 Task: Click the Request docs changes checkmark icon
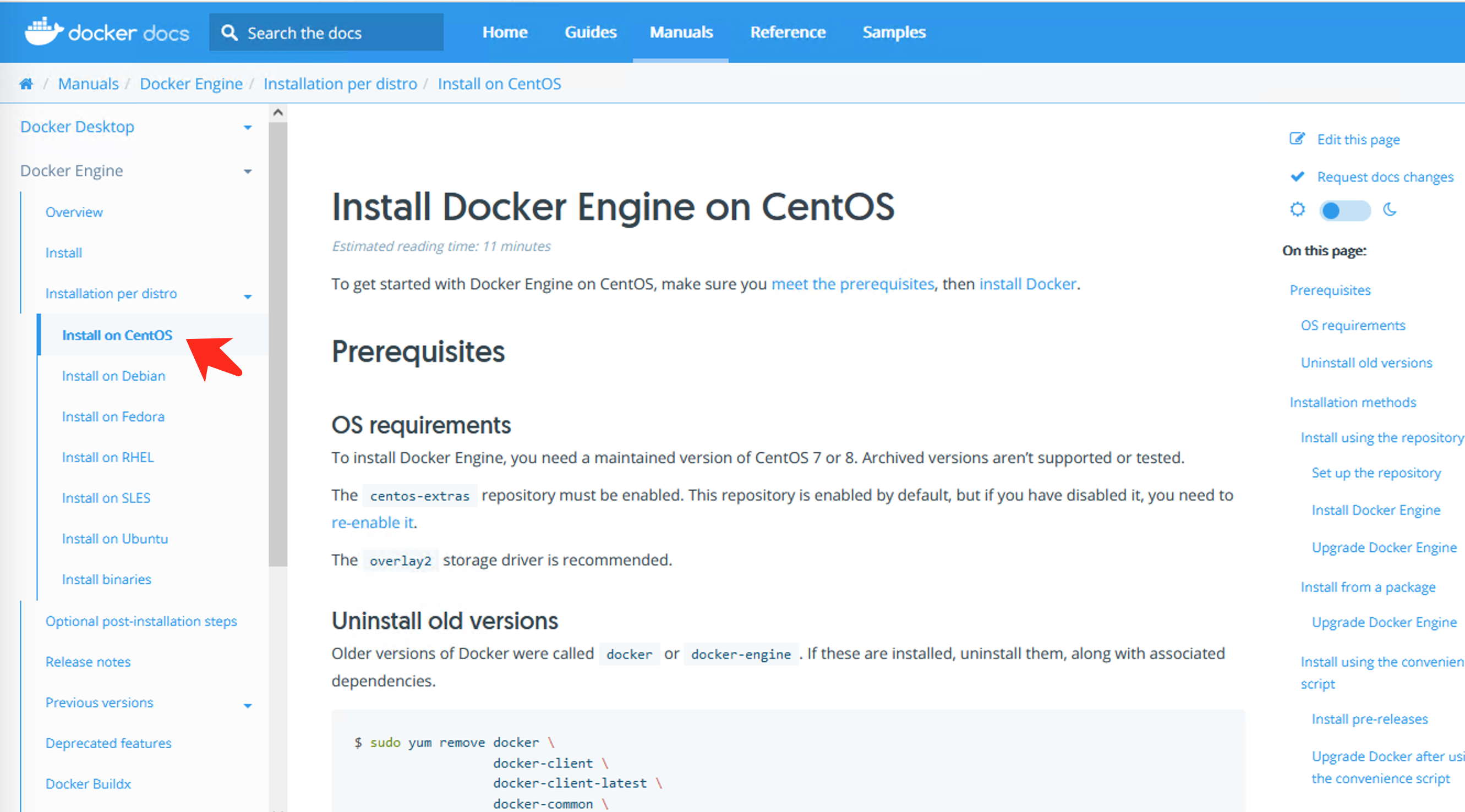[x=1297, y=176]
